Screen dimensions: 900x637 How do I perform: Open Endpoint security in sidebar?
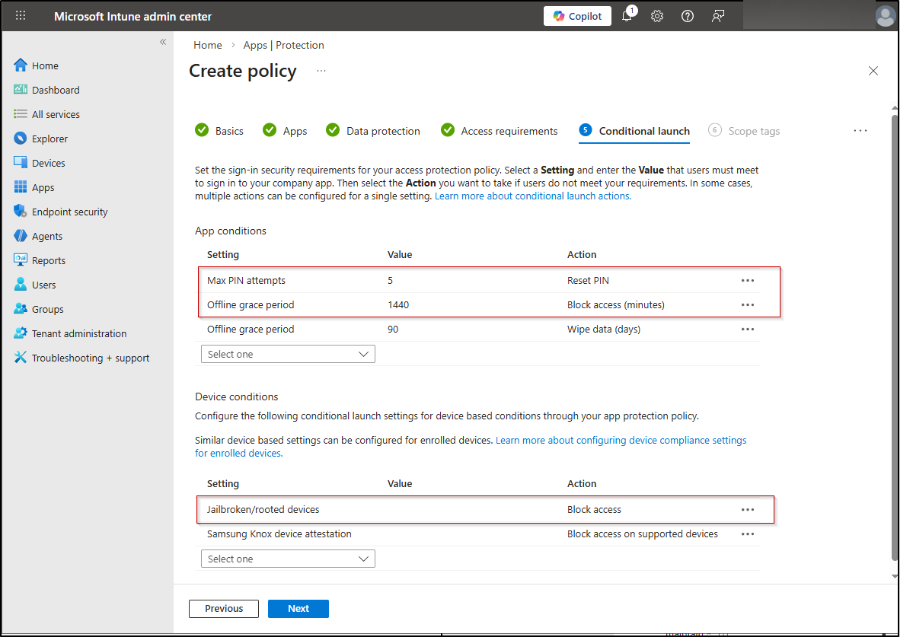coord(69,212)
